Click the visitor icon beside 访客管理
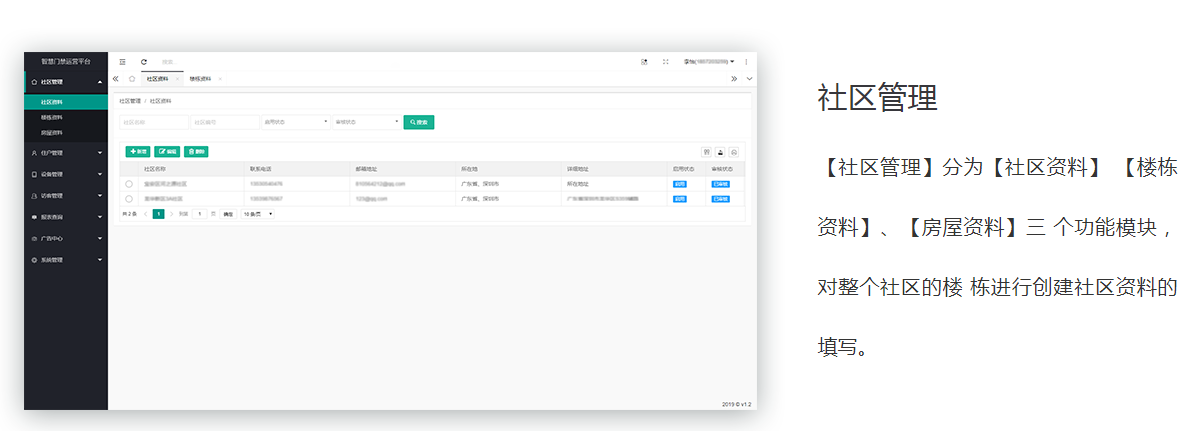 coord(34,195)
